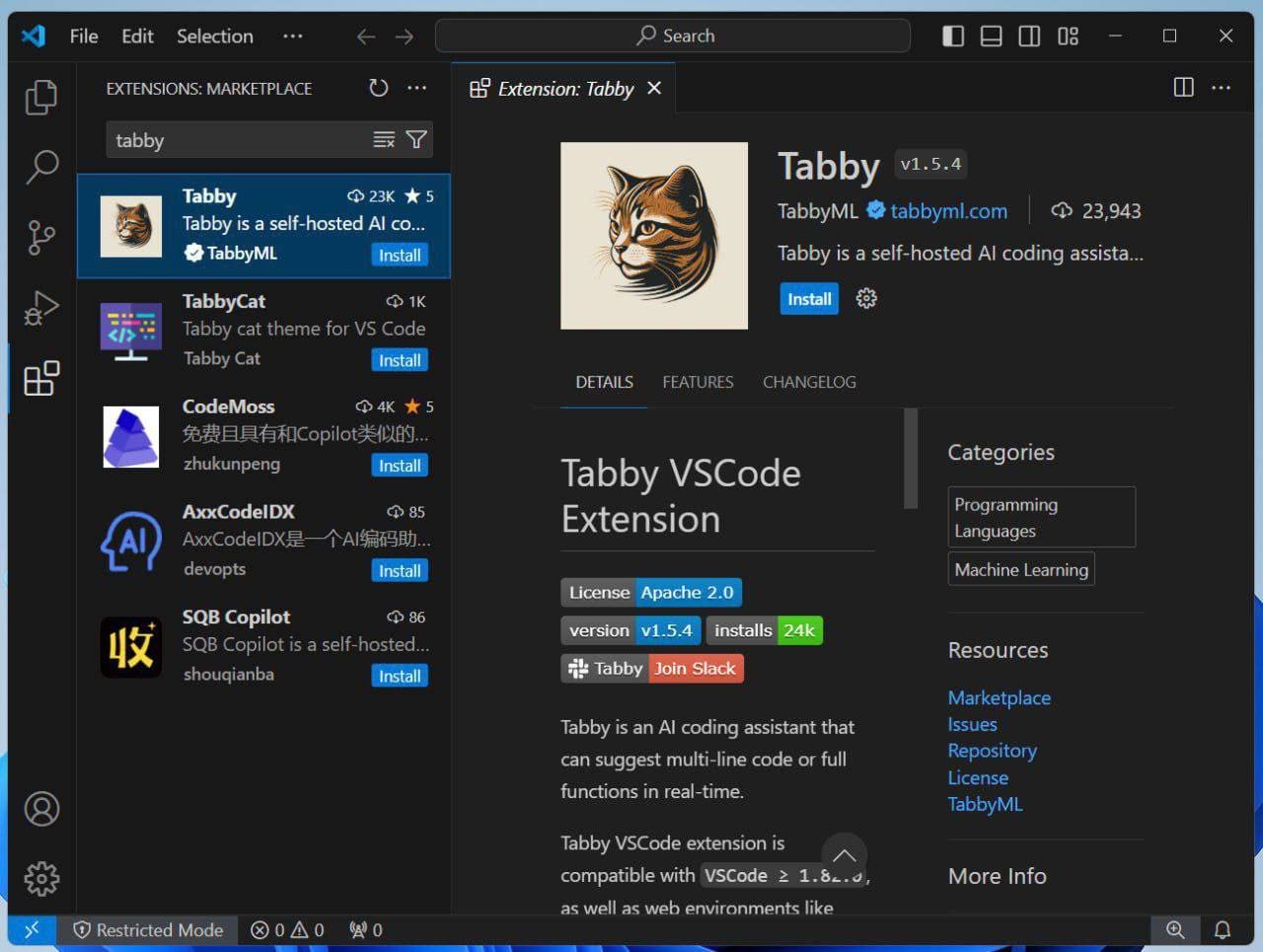
Task: Click the Tabby Join Slack badge
Action: tap(652, 668)
